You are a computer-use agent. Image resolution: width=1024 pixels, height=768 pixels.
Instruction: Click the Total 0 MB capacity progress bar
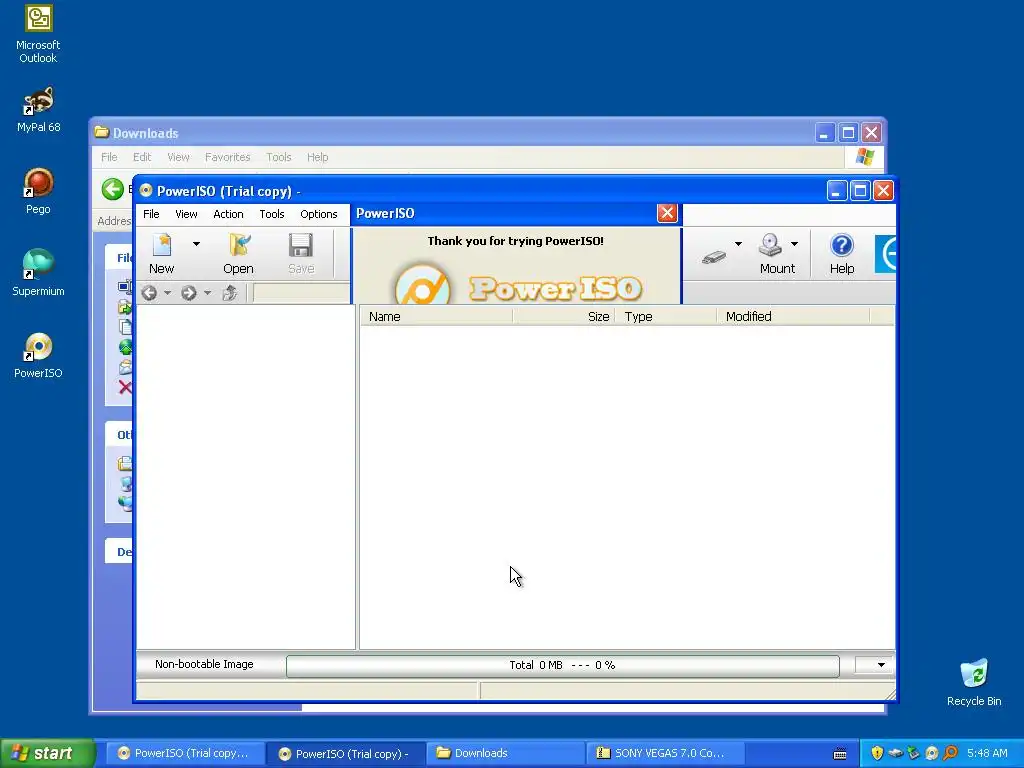[x=562, y=665]
